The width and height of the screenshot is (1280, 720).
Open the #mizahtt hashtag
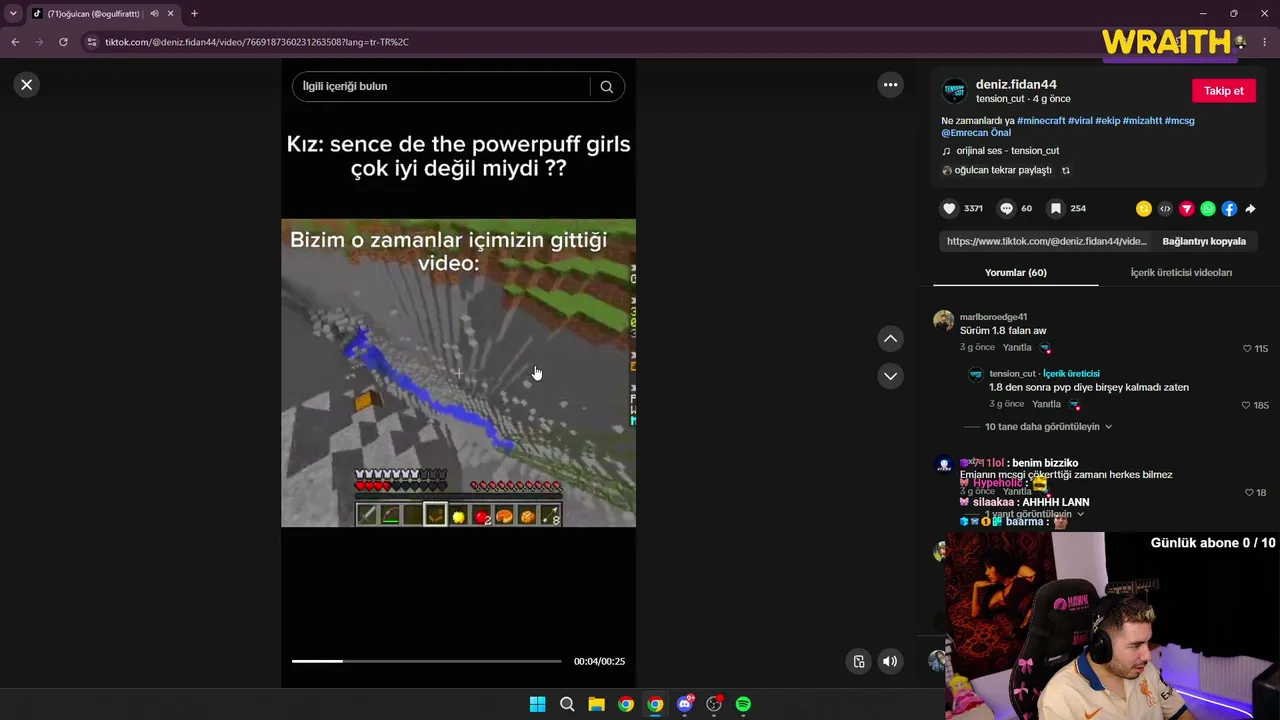(x=1142, y=121)
